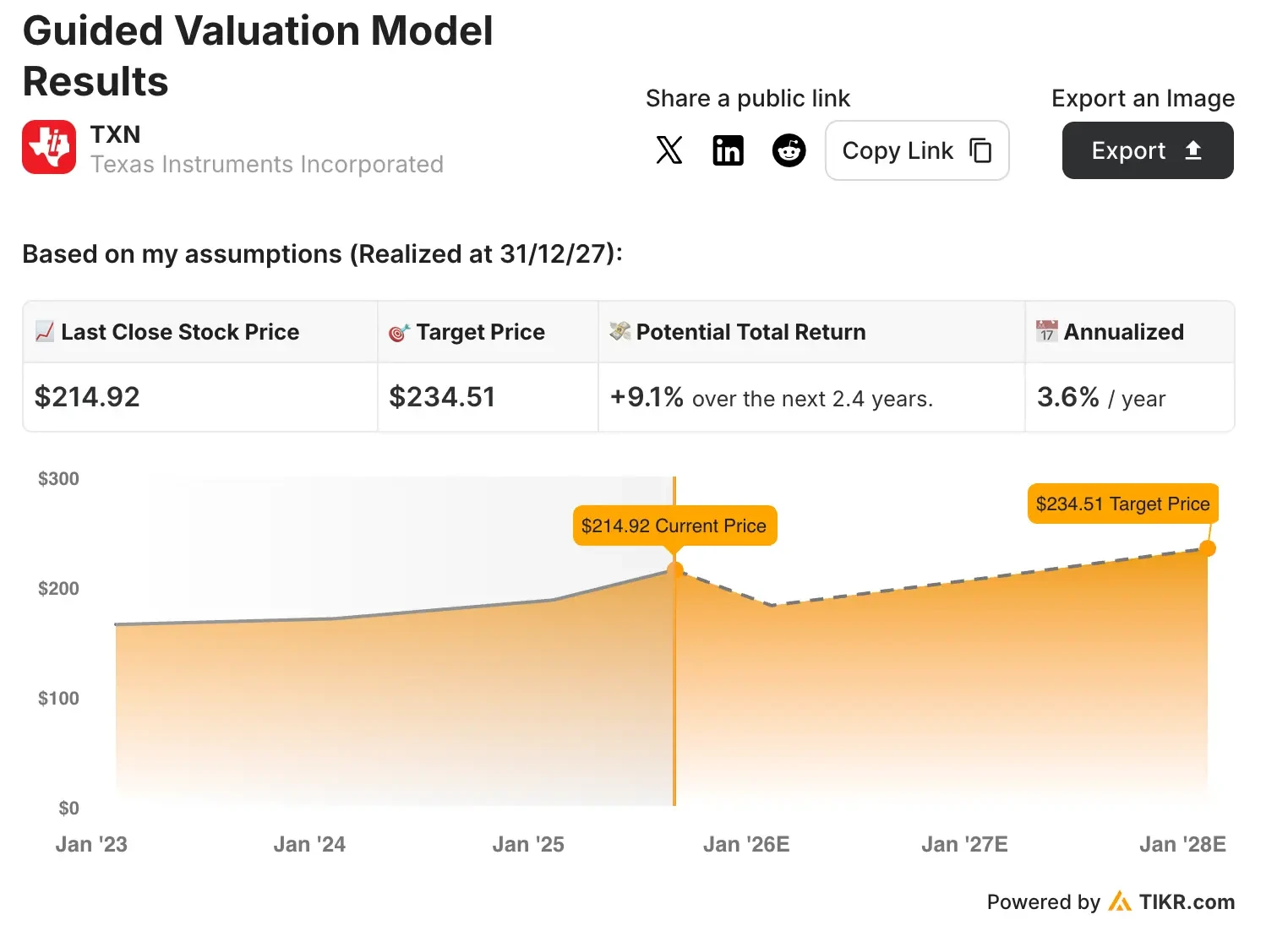Share via the LinkedIn icon
The width and height of the screenshot is (1288, 931).
[x=728, y=150]
